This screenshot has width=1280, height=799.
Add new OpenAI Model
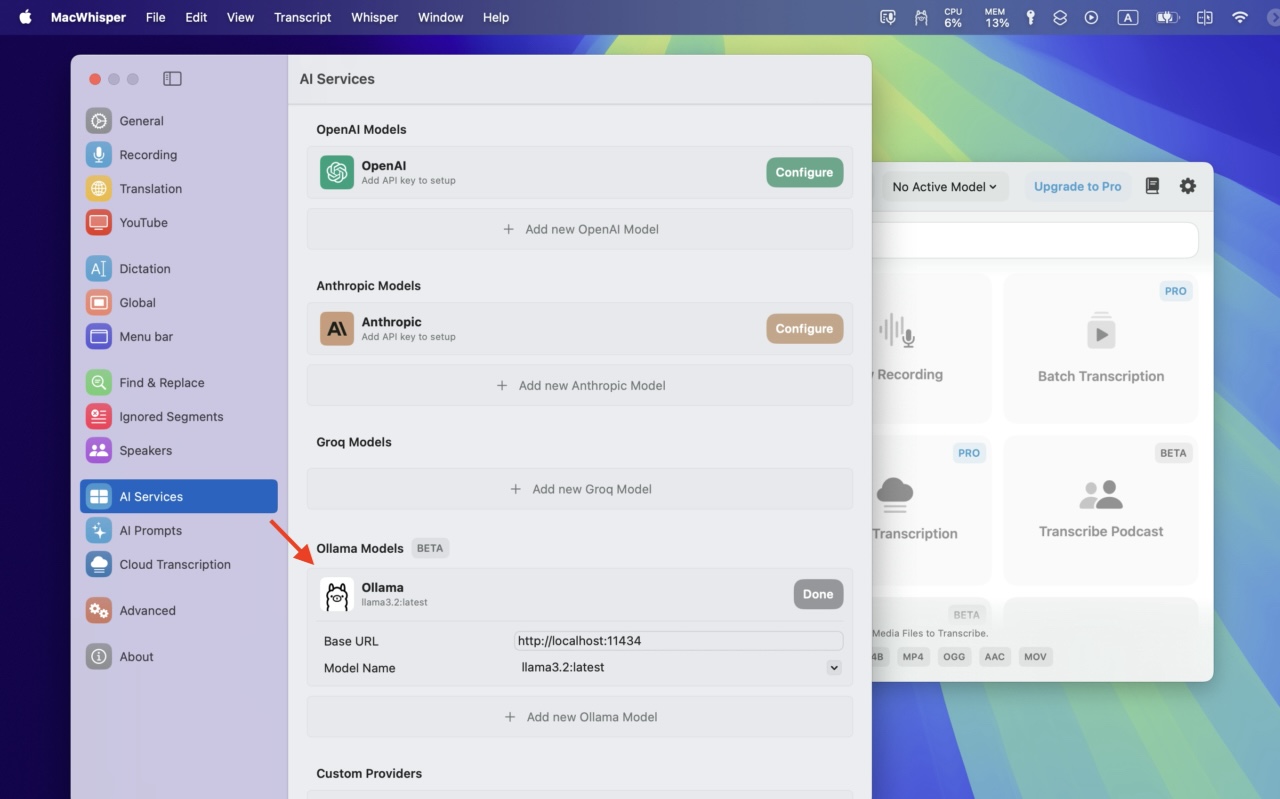pos(580,229)
